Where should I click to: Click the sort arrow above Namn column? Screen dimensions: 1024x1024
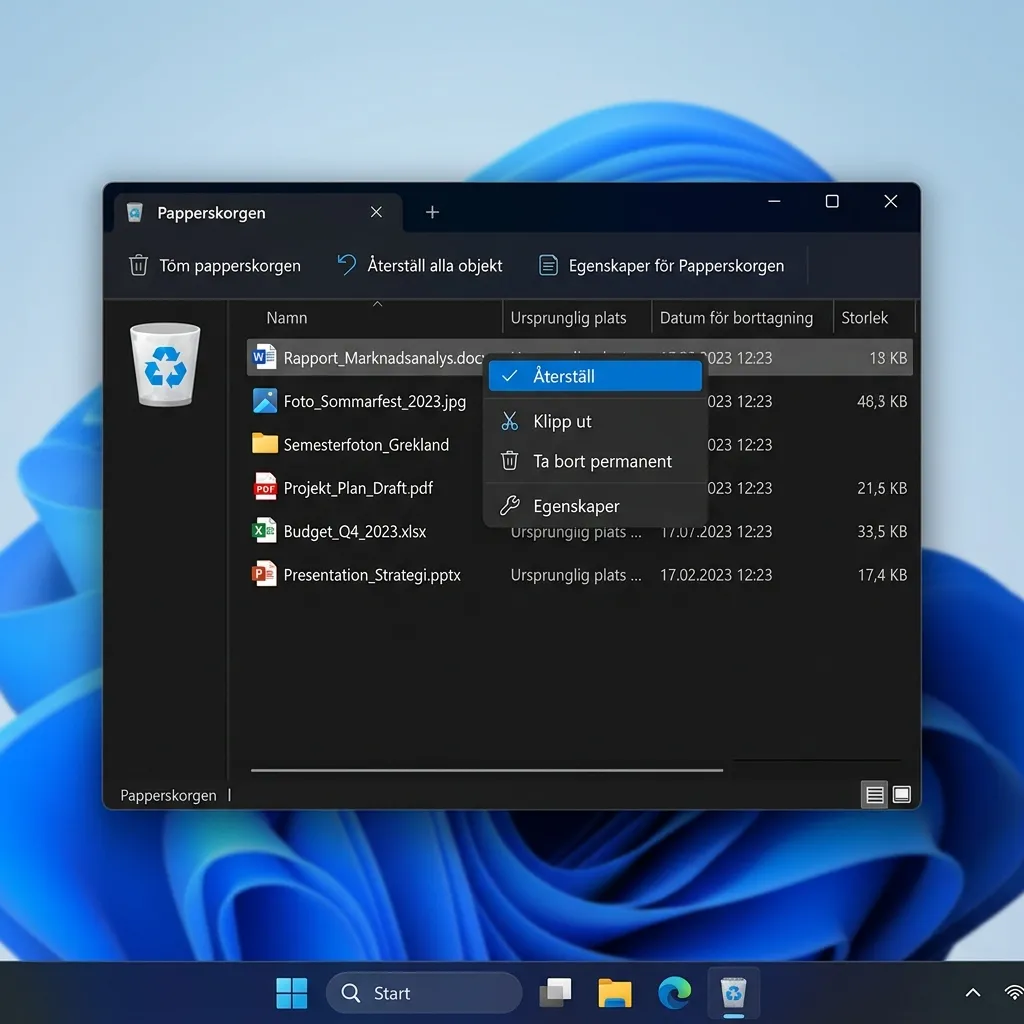377,304
